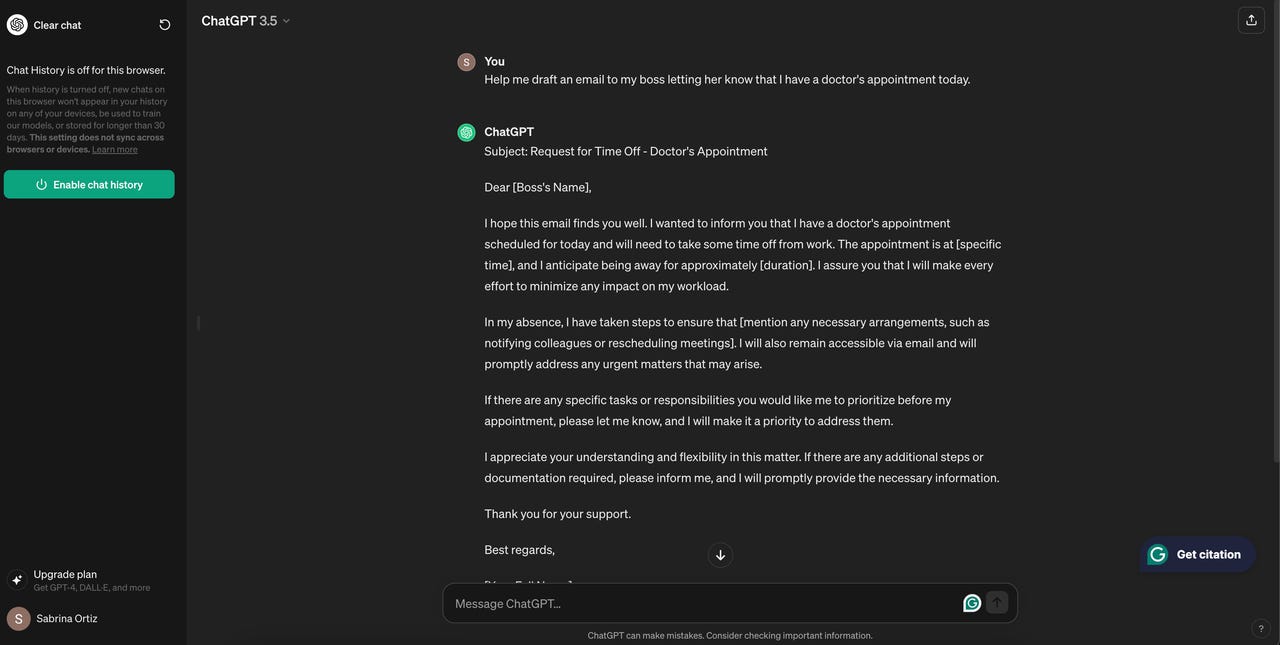The width and height of the screenshot is (1280, 645).
Task: Click the reset chat circular arrow icon
Action: click(165, 25)
